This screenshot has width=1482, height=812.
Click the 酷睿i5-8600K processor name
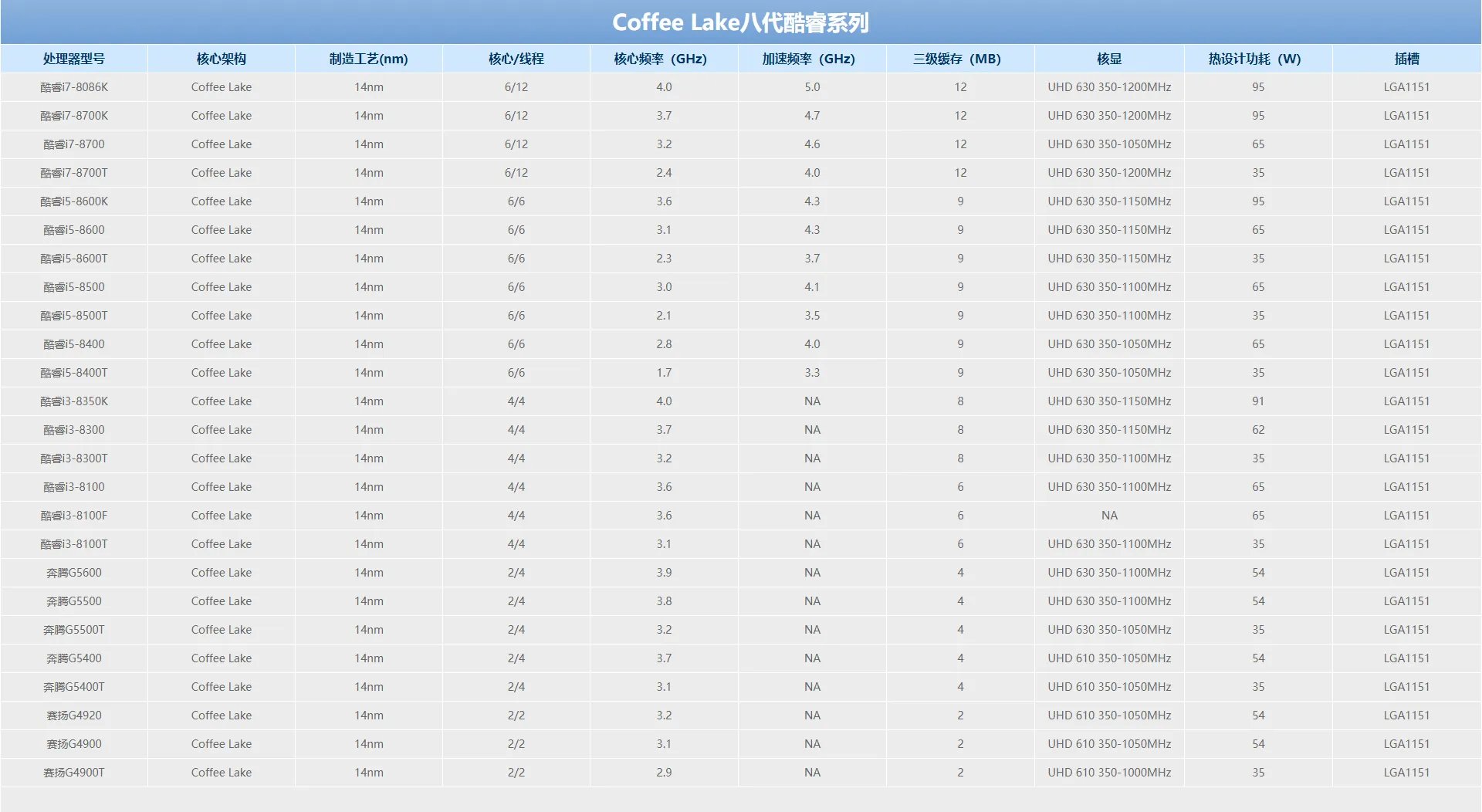pos(74,201)
